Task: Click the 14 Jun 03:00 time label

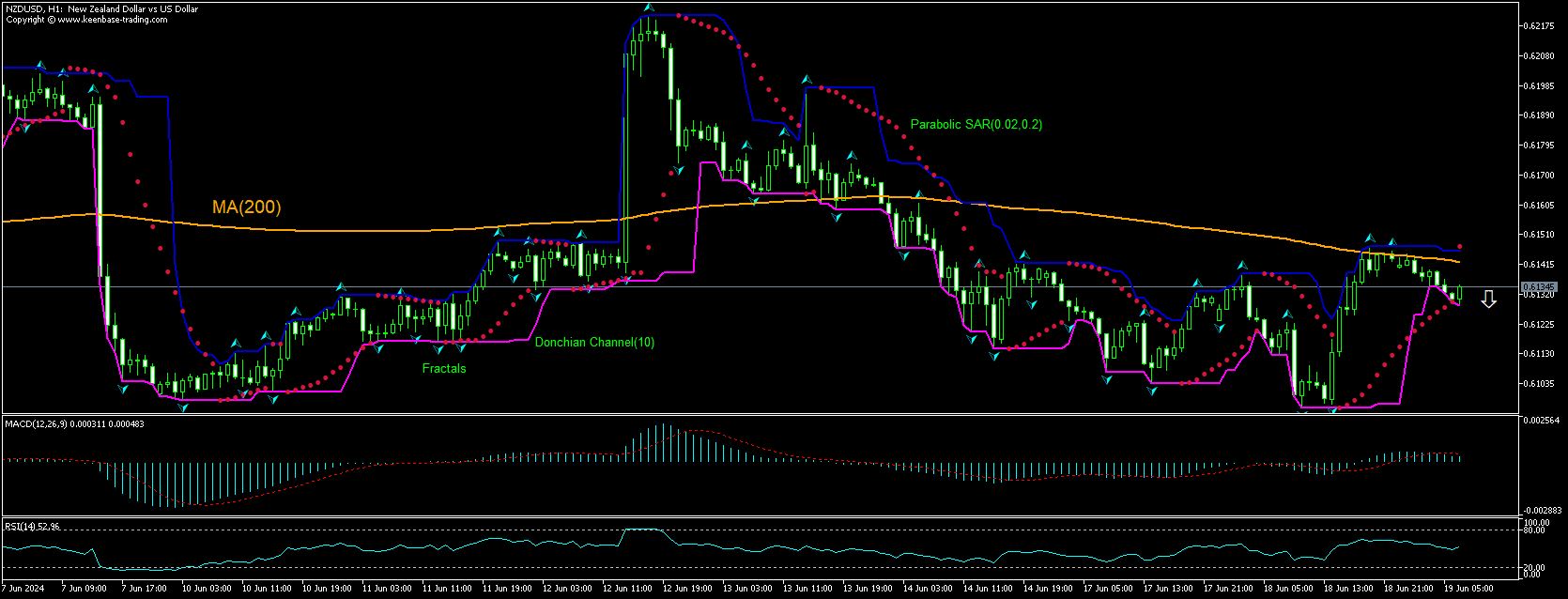Action: pos(928,589)
